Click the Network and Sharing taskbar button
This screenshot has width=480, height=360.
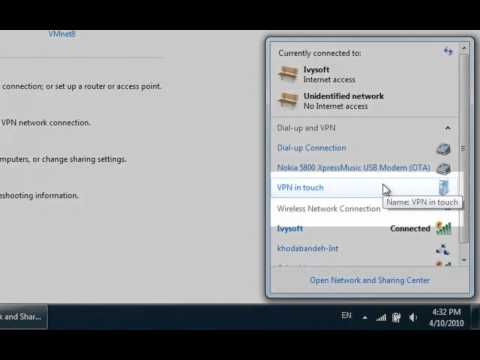[x=23, y=317]
